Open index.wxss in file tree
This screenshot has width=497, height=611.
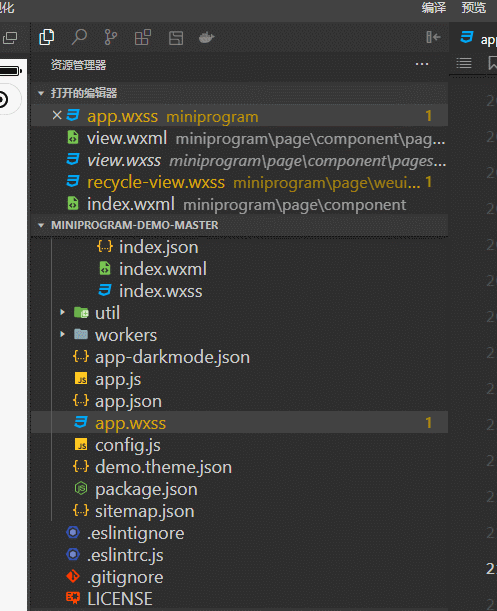coord(239,291)
